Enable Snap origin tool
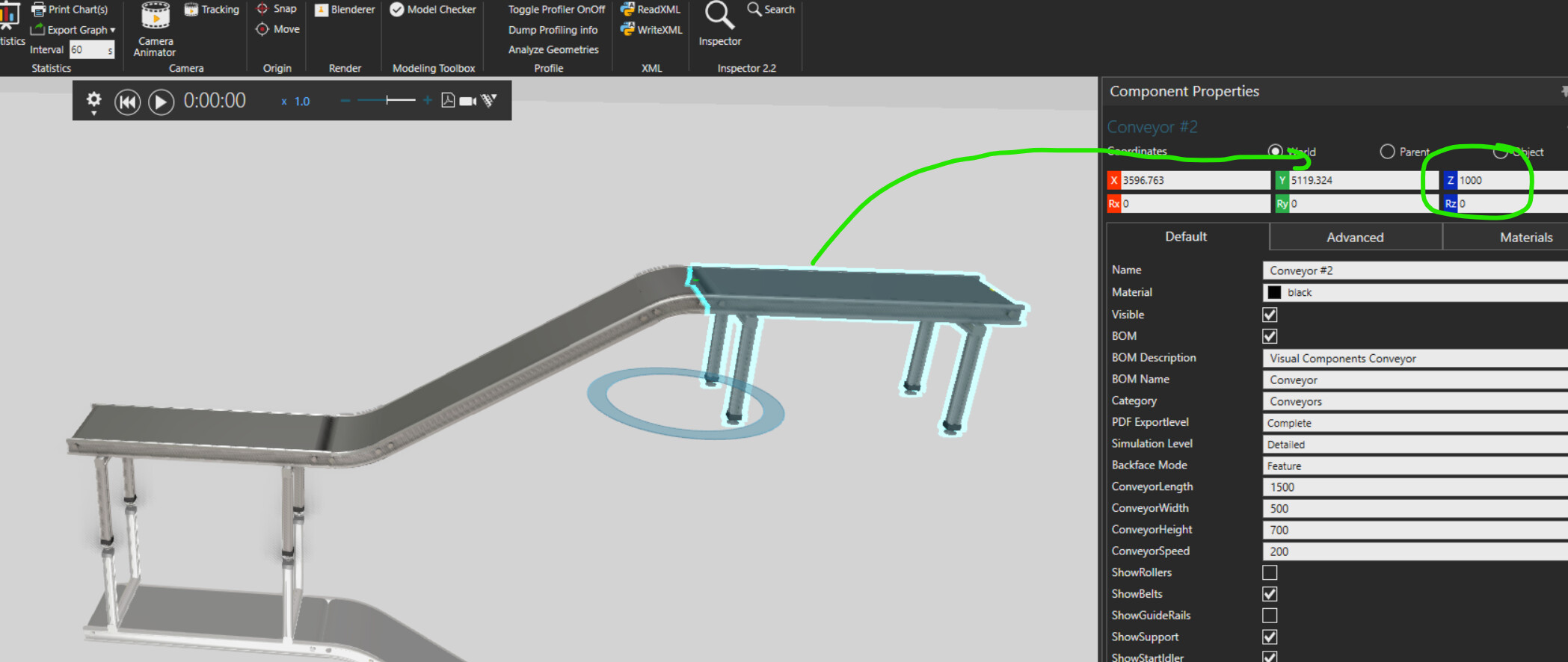The height and width of the screenshot is (662, 1568). [263, 9]
